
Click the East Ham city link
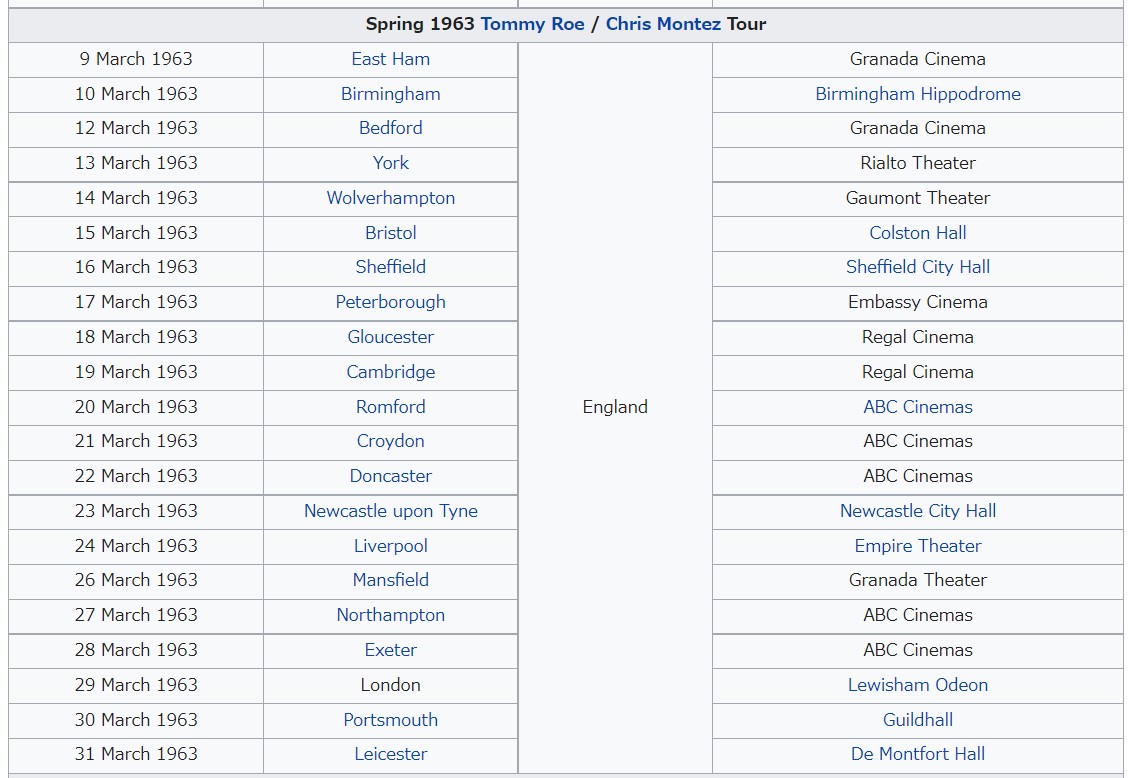click(391, 59)
